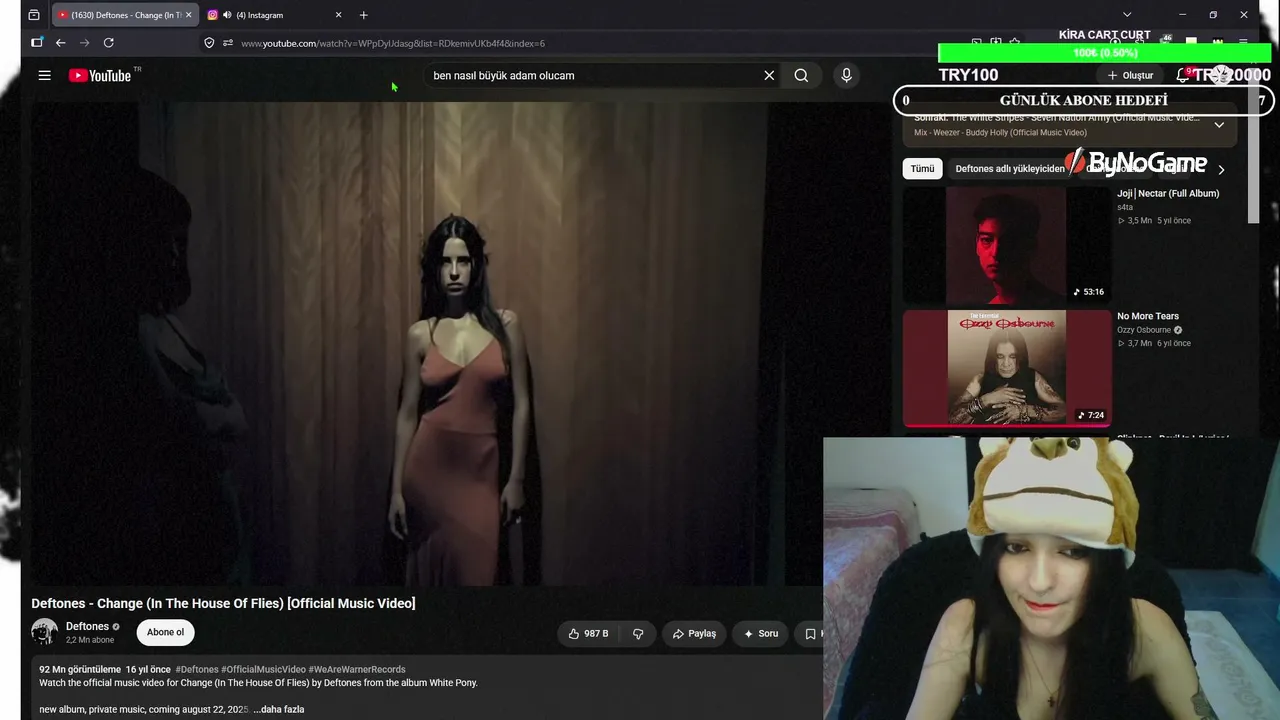This screenshot has width=1280, height=720.
Task: Open the #OfficialMusicVideo hashtag
Action: click(x=263, y=670)
